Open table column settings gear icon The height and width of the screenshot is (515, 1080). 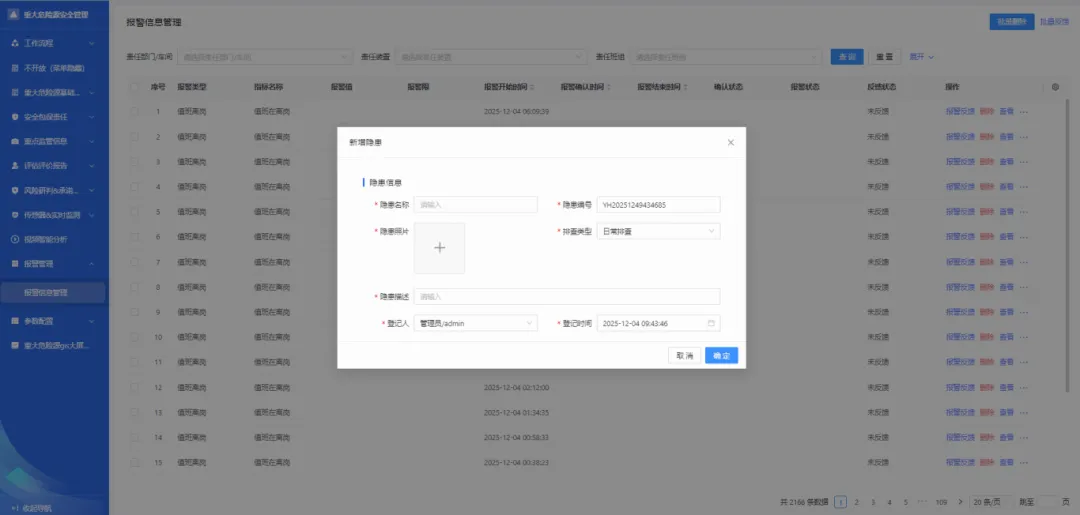[x=1055, y=87]
